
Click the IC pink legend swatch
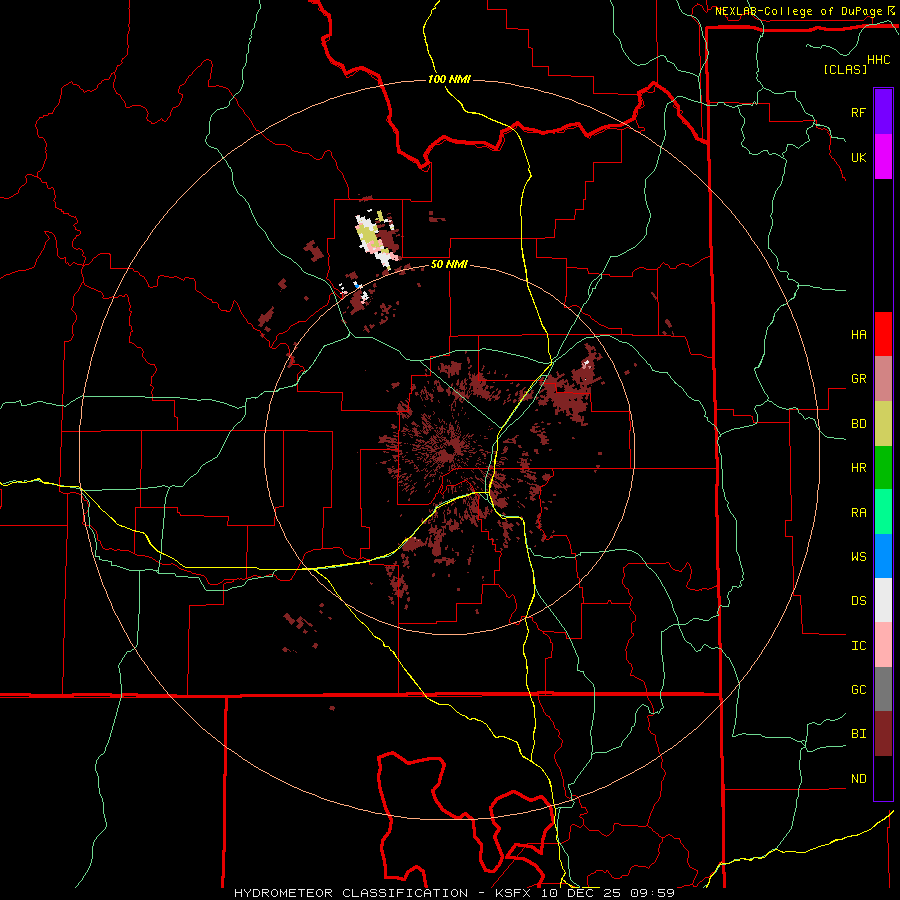coord(883,645)
